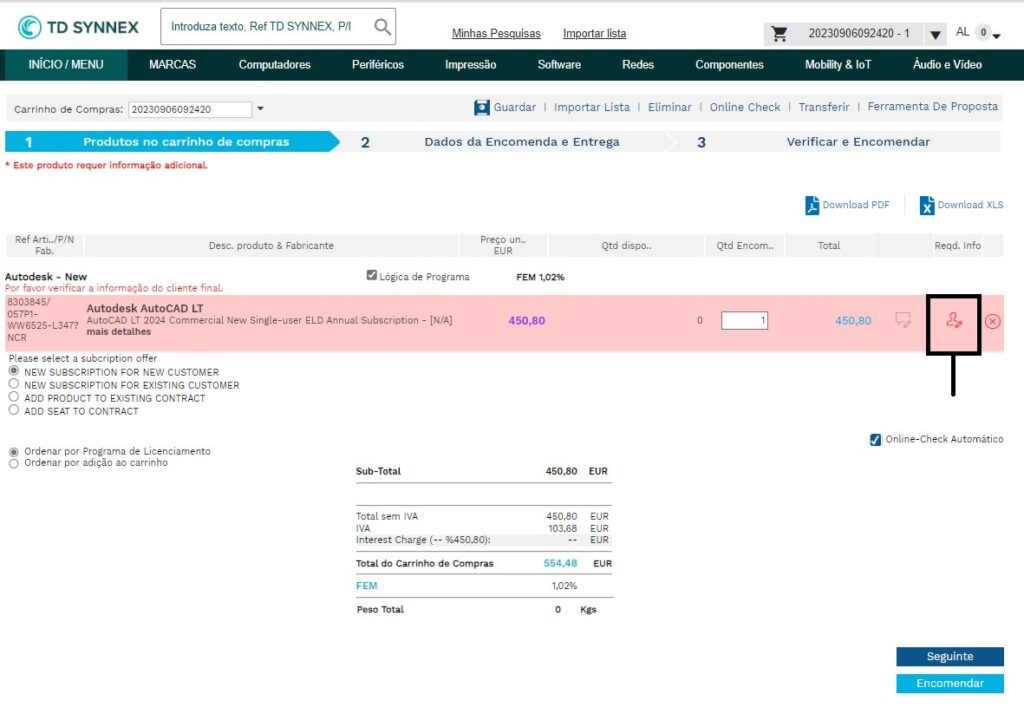The width and height of the screenshot is (1024, 714).
Task: Click the FEM link in totals
Action: 366,586
